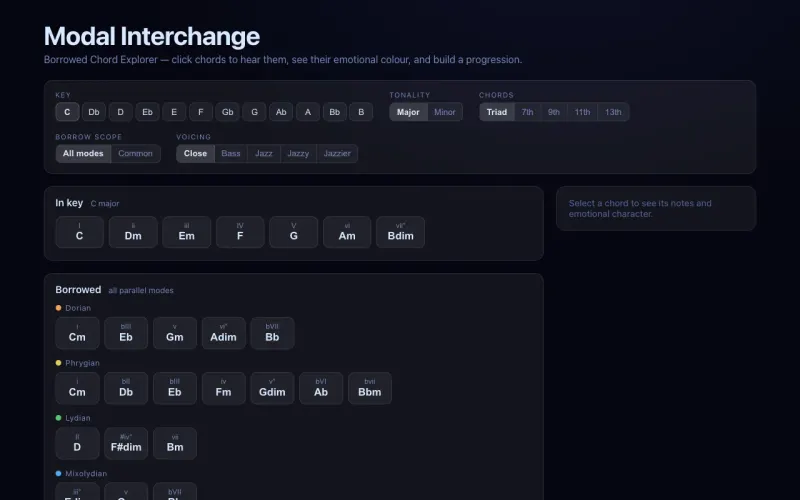The height and width of the screenshot is (500, 800).
Task: Click the Dorian Cm chord
Action: point(78,333)
